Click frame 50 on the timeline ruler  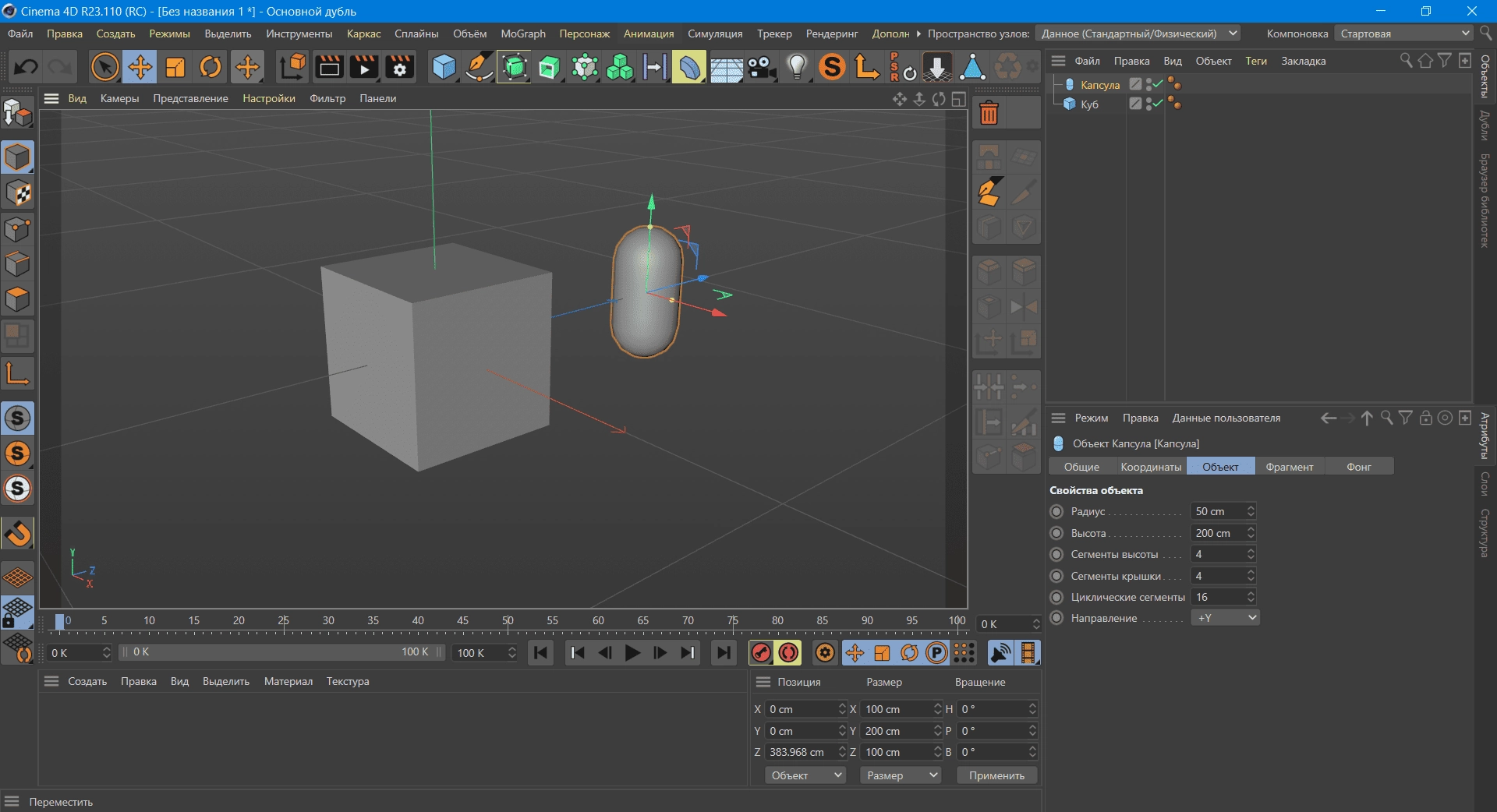(x=508, y=621)
